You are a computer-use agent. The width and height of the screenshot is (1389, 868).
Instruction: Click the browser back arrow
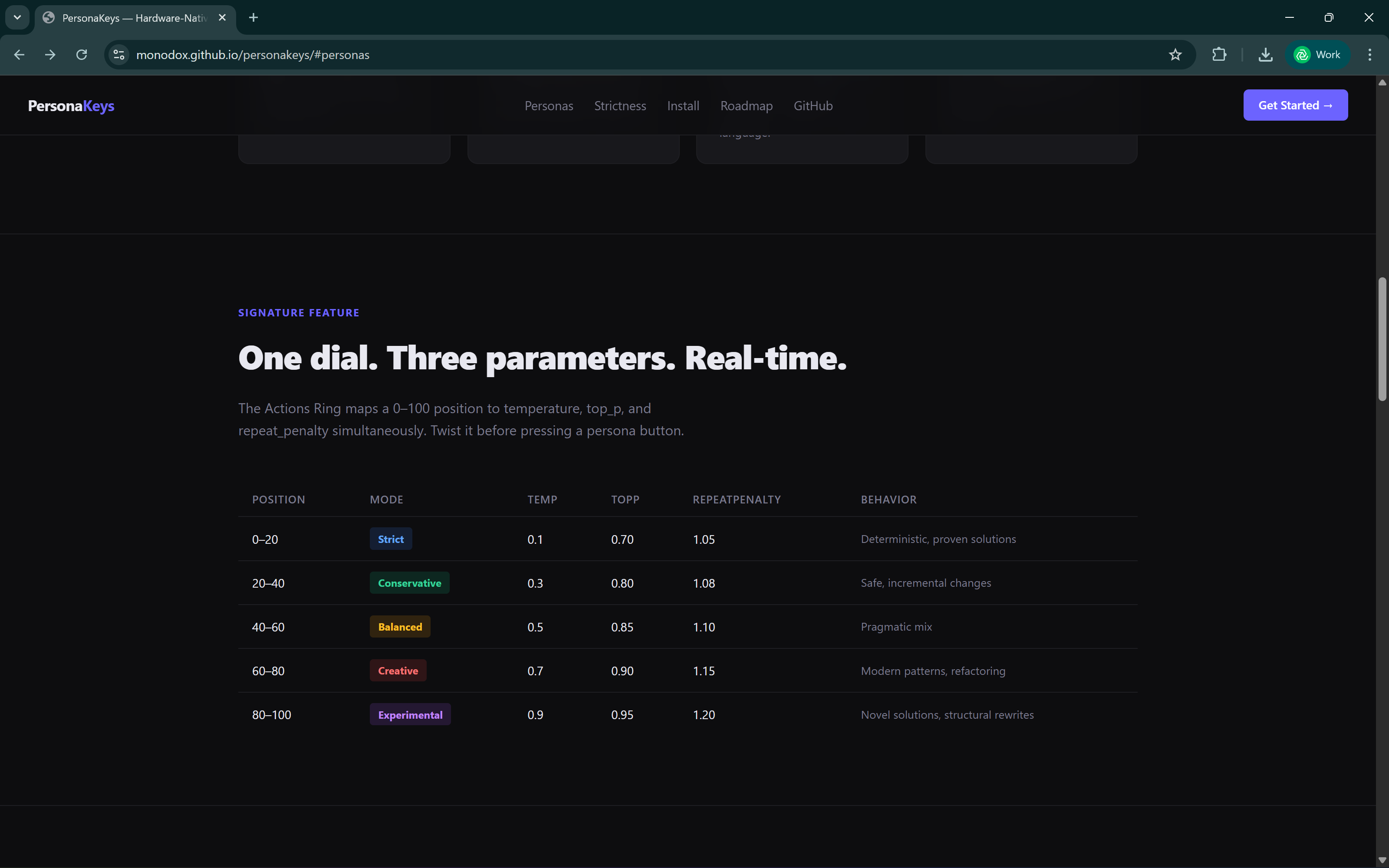click(x=19, y=55)
